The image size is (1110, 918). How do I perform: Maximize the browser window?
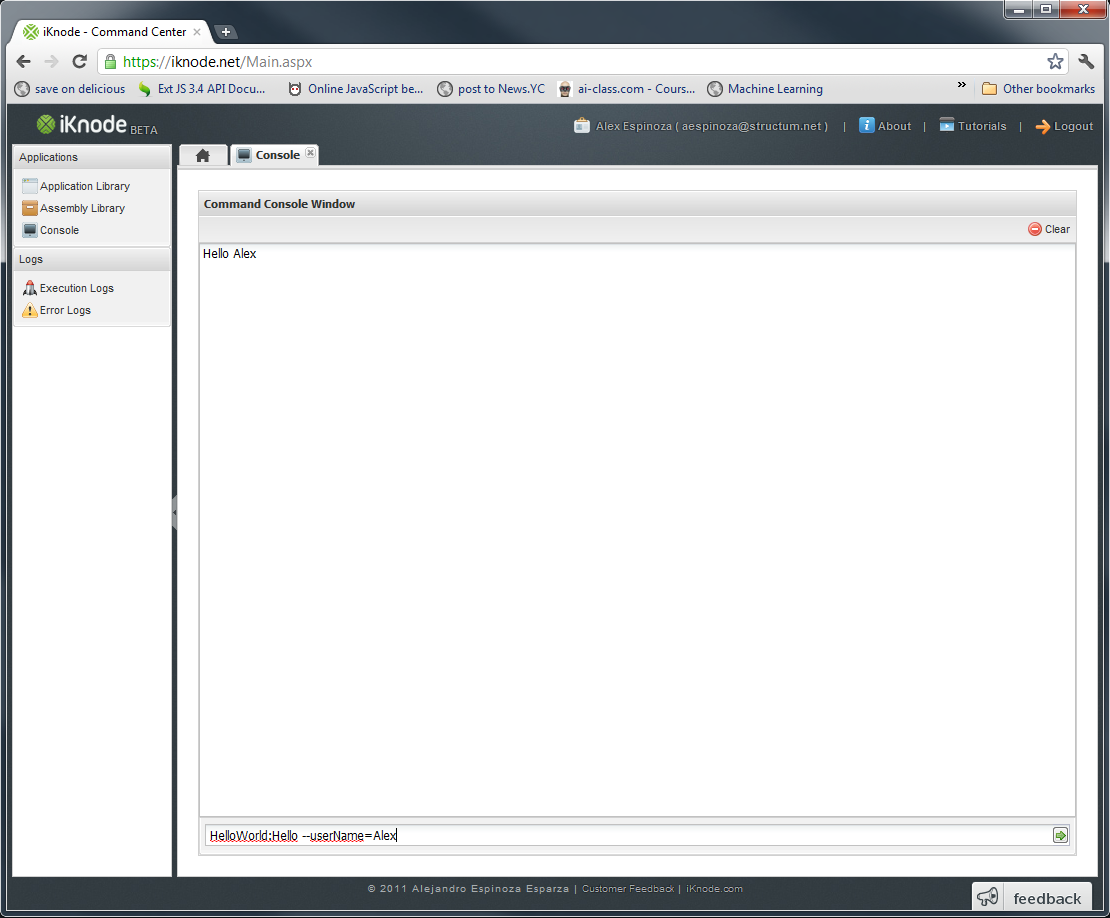(x=1046, y=9)
